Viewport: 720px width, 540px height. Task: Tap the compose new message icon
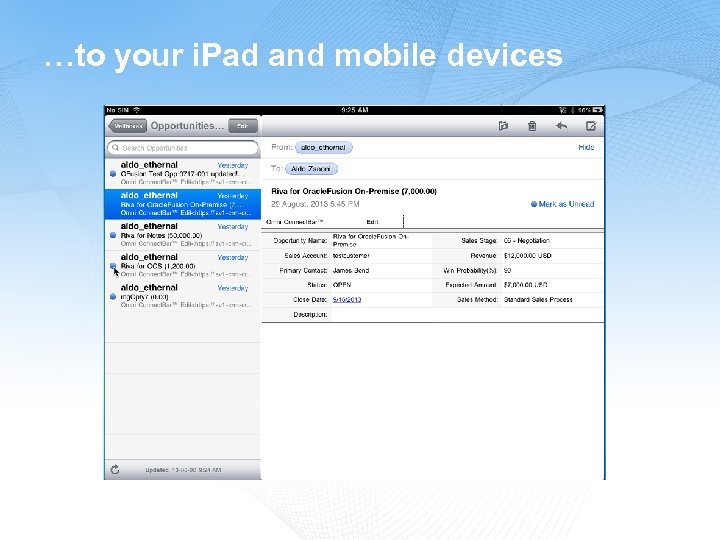[591, 126]
